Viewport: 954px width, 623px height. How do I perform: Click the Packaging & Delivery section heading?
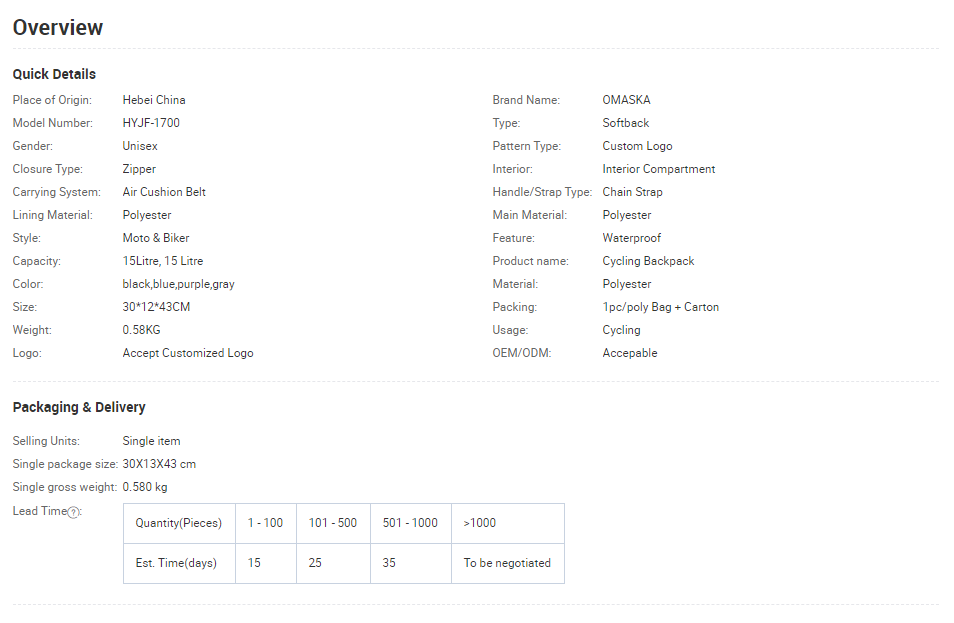pyautogui.click(x=79, y=407)
